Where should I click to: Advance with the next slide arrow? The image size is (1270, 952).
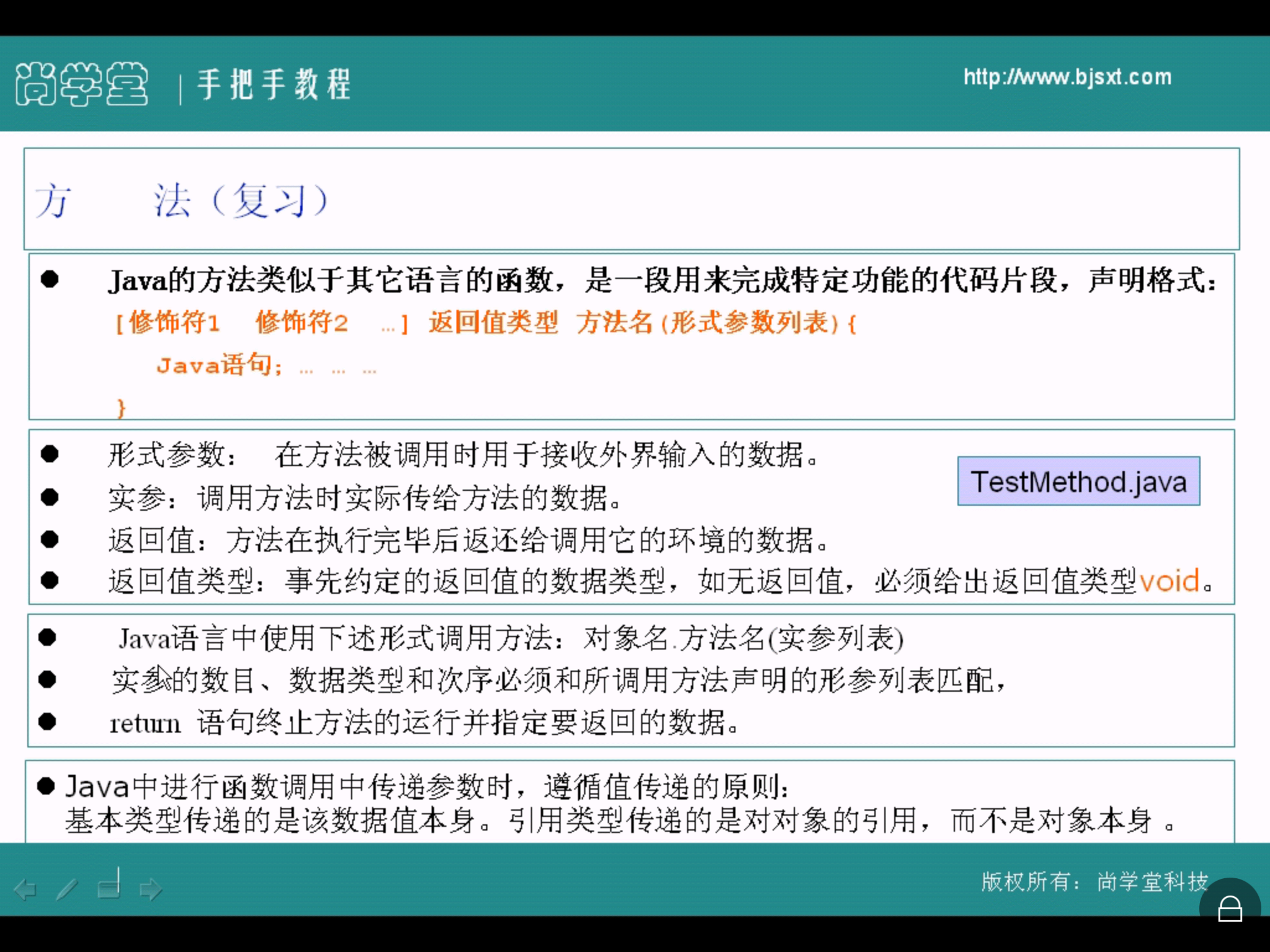tap(151, 889)
